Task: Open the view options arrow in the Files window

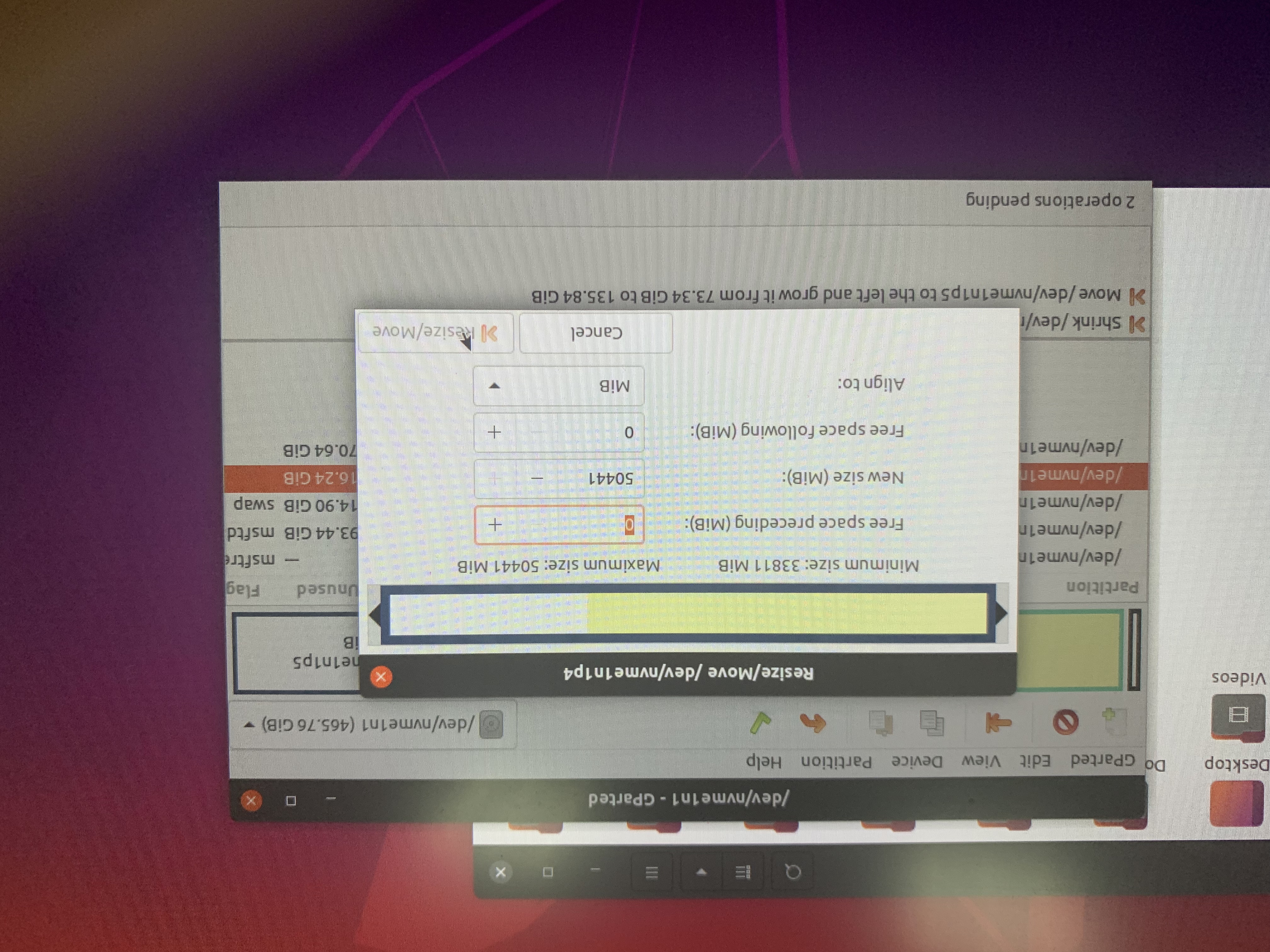Action: point(701,873)
